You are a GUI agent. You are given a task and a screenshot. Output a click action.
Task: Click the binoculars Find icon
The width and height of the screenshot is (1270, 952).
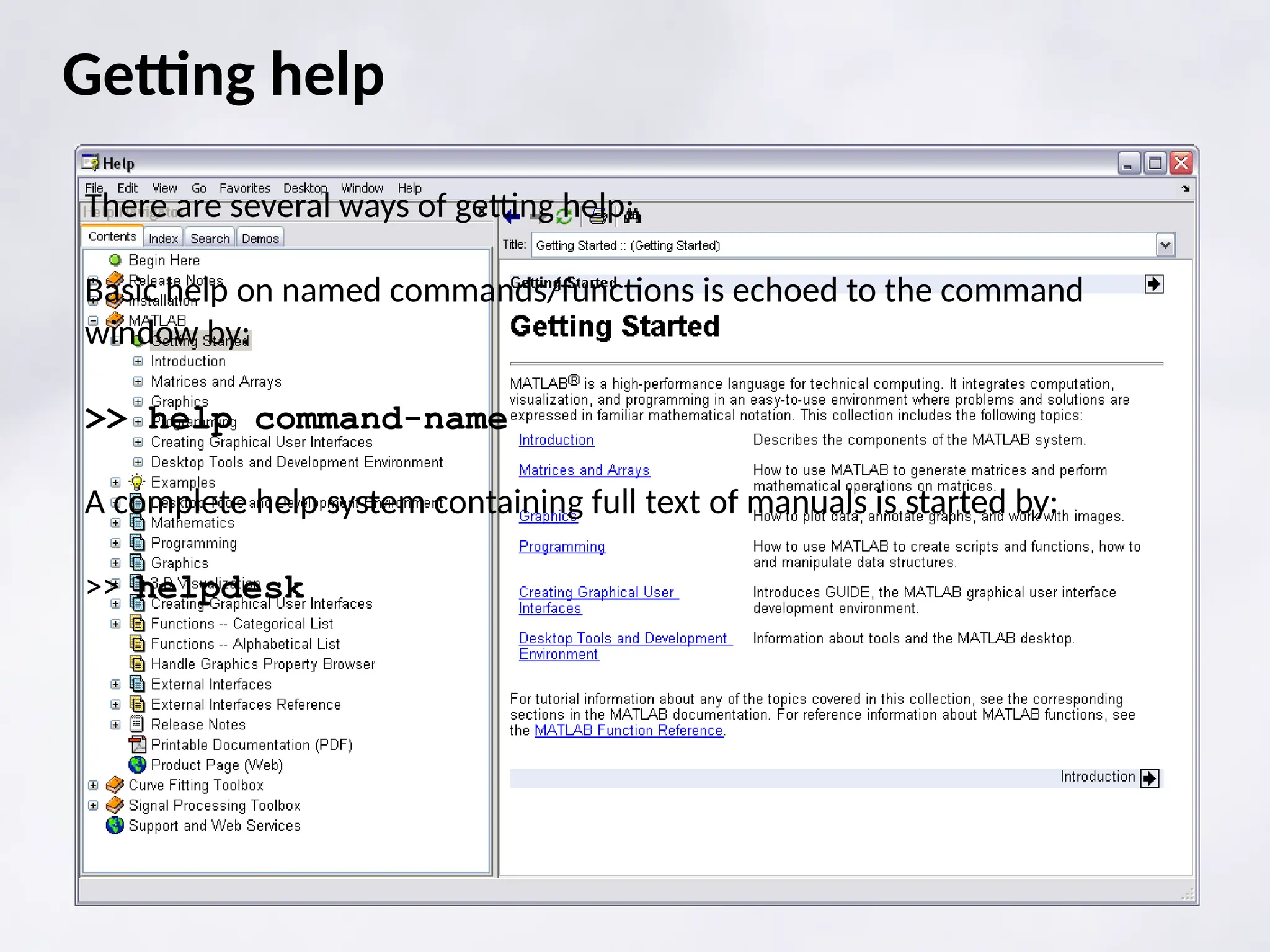(633, 216)
